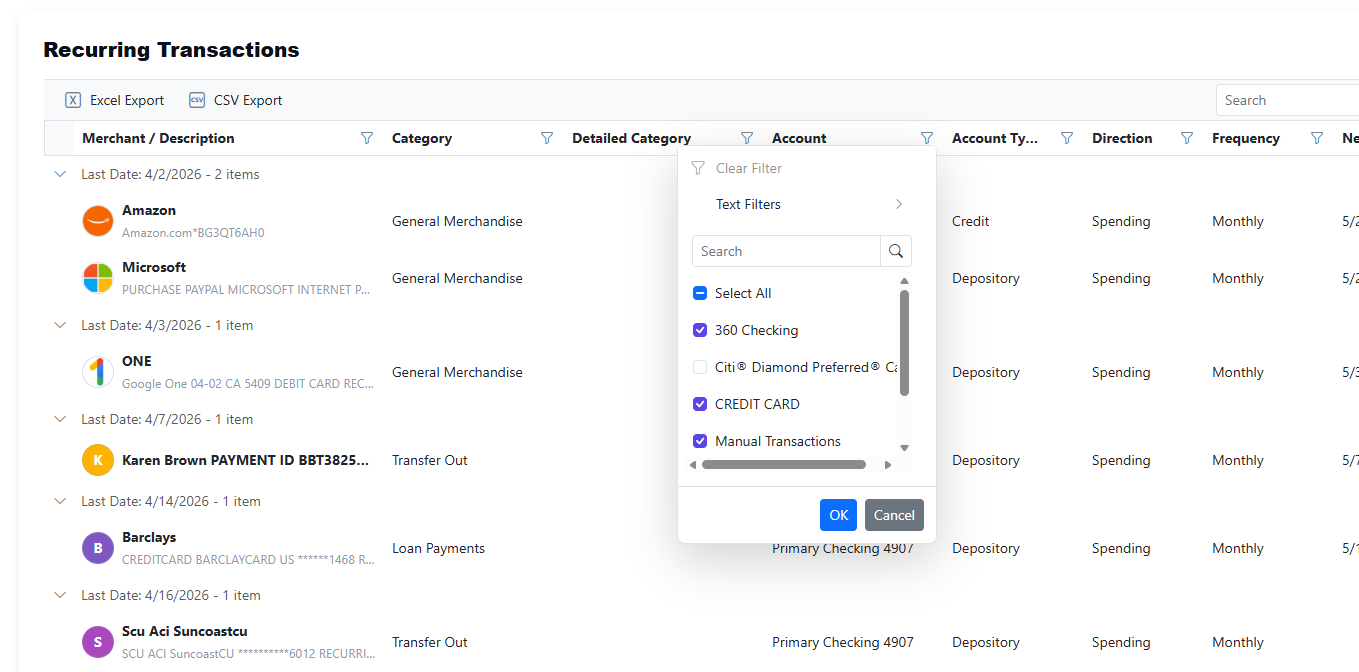Open filter for Frequency column
This screenshot has height=672, width=1359.
coord(1317,138)
